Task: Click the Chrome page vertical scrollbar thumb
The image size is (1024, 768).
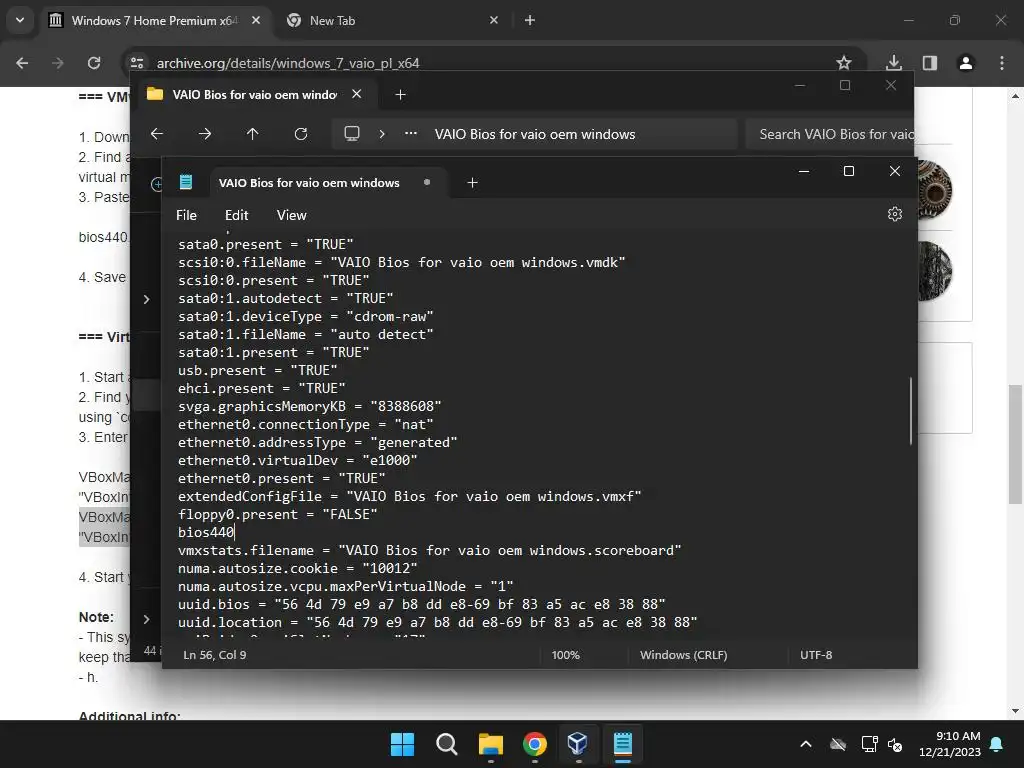Action: (x=1015, y=444)
